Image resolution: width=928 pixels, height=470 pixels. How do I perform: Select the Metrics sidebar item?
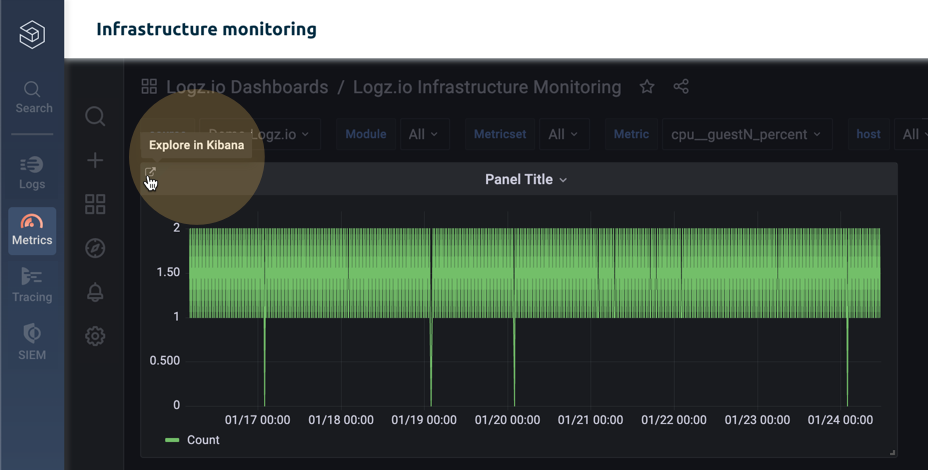[32, 229]
